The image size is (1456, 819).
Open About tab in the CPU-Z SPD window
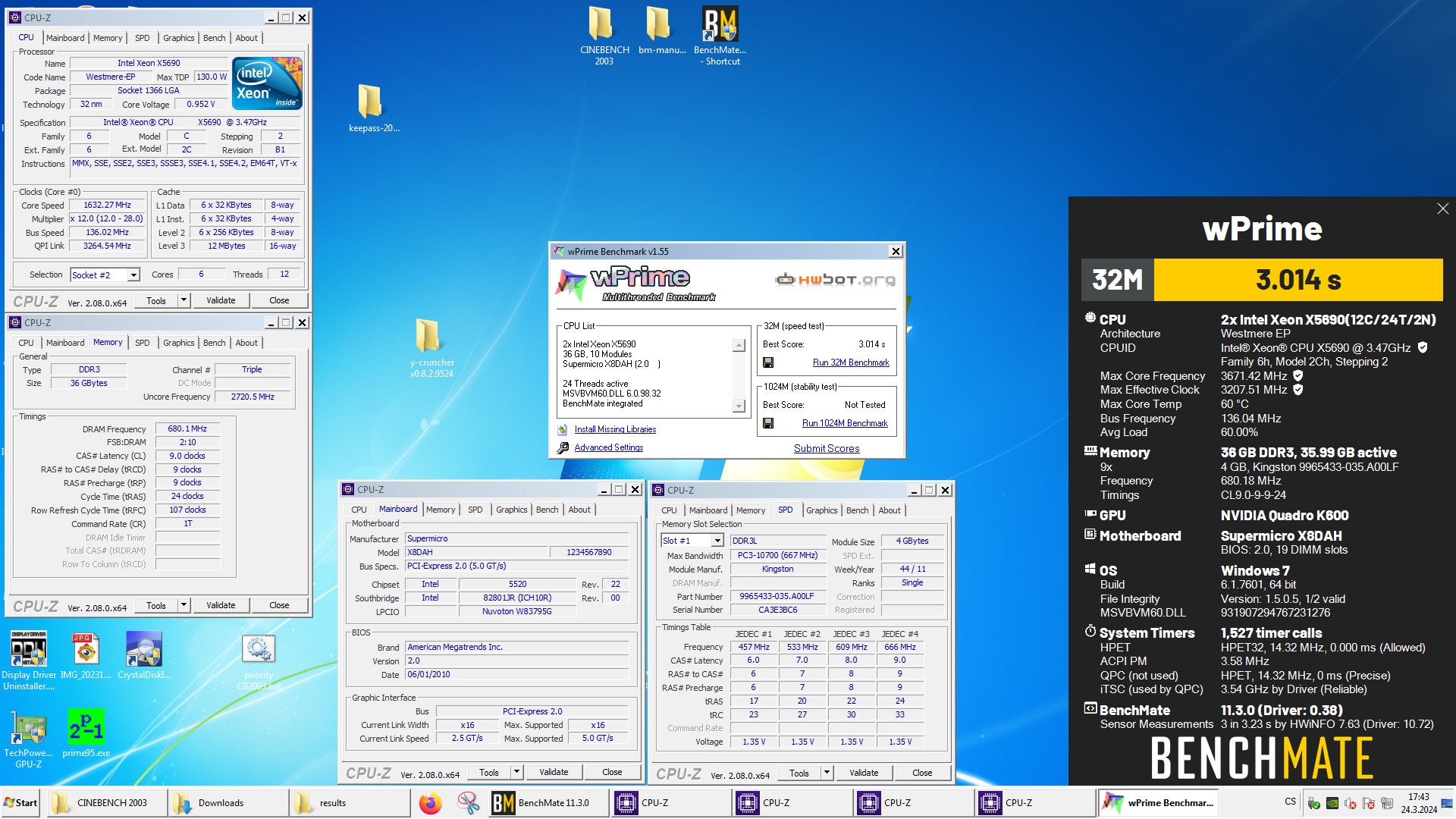pos(889,510)
